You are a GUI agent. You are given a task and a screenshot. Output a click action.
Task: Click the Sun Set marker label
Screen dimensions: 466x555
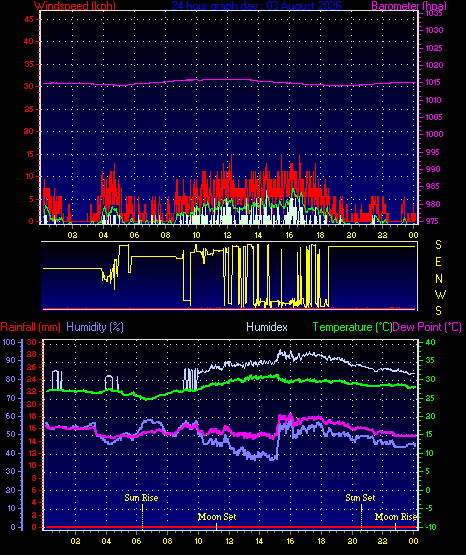360,498
